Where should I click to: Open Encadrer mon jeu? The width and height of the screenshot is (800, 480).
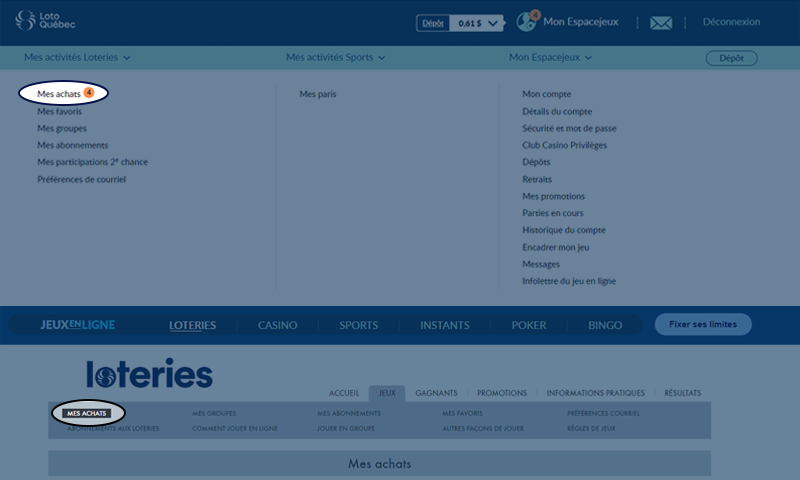click(x=556, y=247)
